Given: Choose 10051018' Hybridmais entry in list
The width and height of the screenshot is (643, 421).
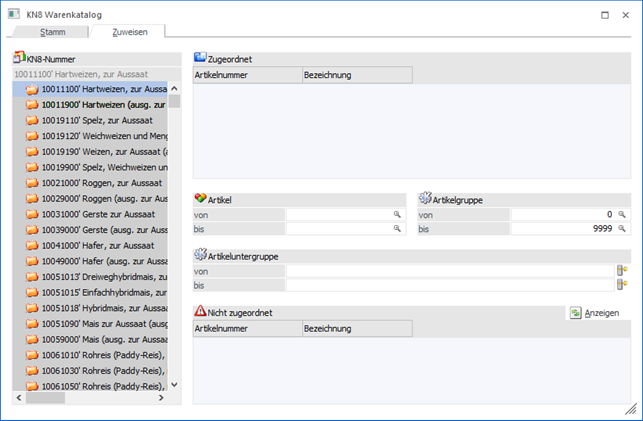Looking at the screenshot, I should coord(104,308).
